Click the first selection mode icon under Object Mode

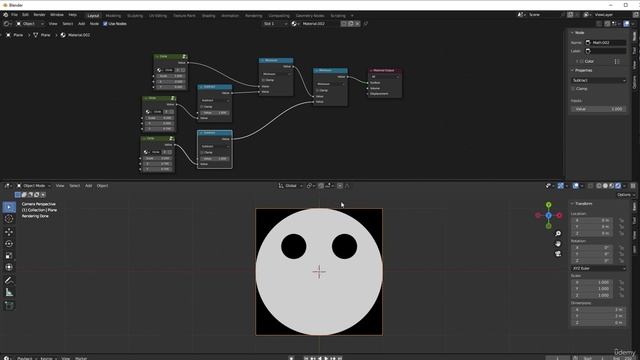pos(18,195)
